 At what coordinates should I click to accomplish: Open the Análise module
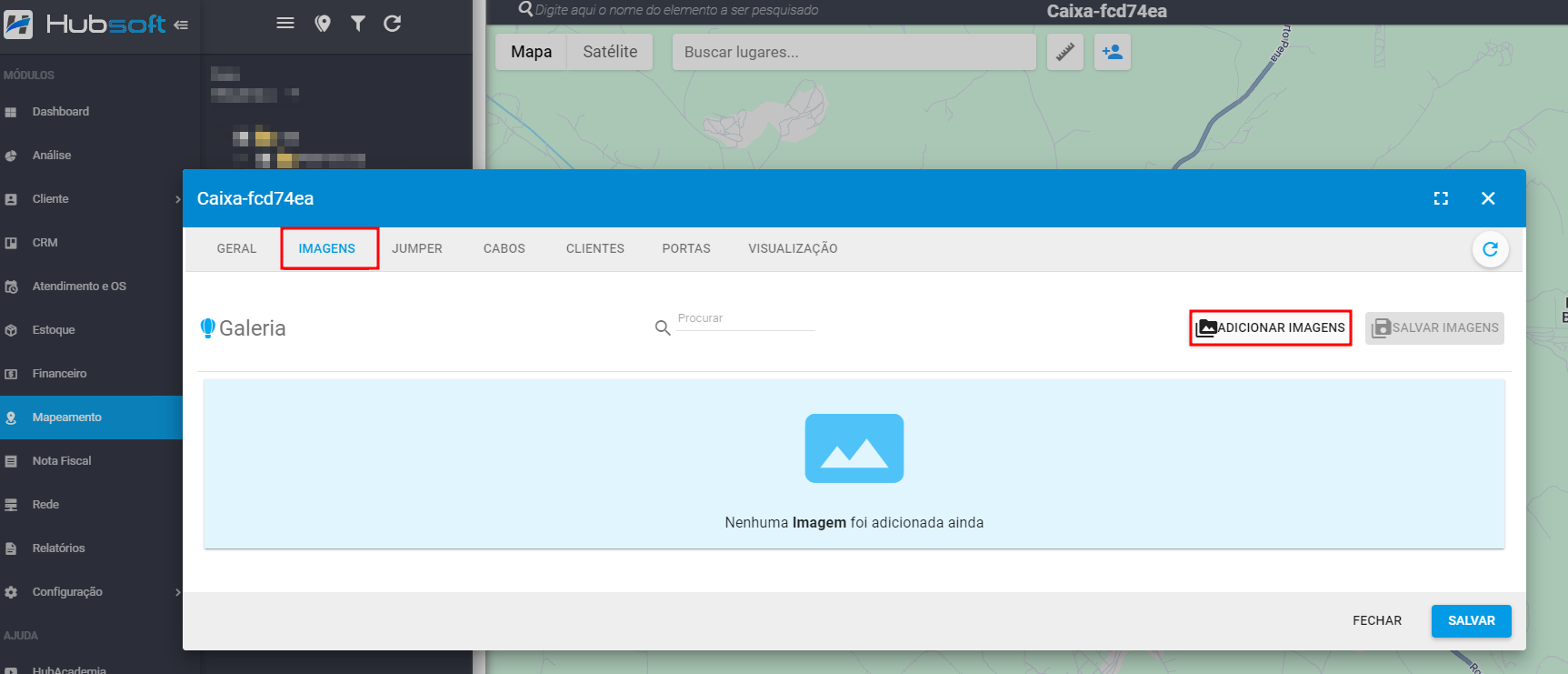click(91, 156)
